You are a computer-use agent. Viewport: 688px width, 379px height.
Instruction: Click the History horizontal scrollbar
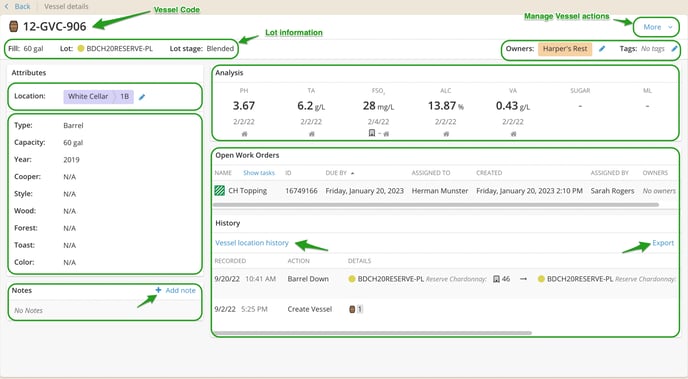coord(373,333)
